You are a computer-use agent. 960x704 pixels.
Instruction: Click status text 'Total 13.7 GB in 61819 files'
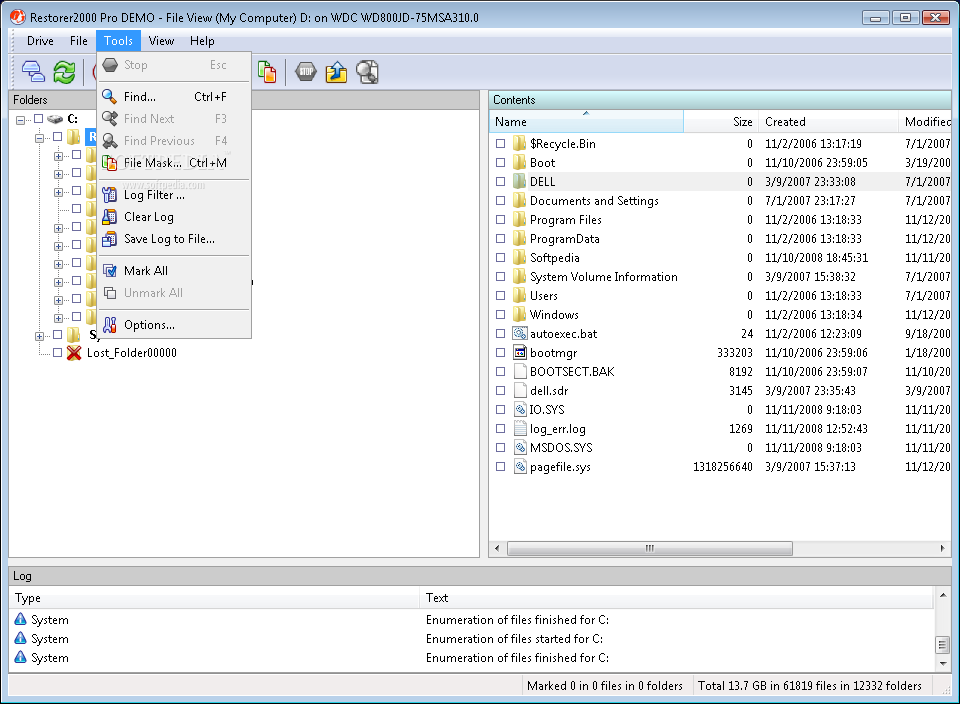click(x=809, y=686)
